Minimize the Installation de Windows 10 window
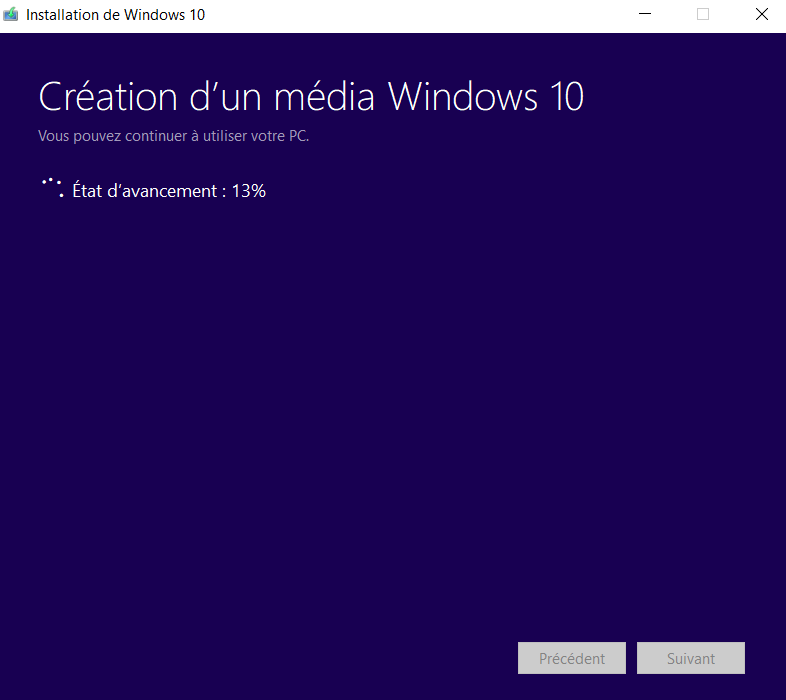This screenshot has width=786, height=700. click(645, 14)
